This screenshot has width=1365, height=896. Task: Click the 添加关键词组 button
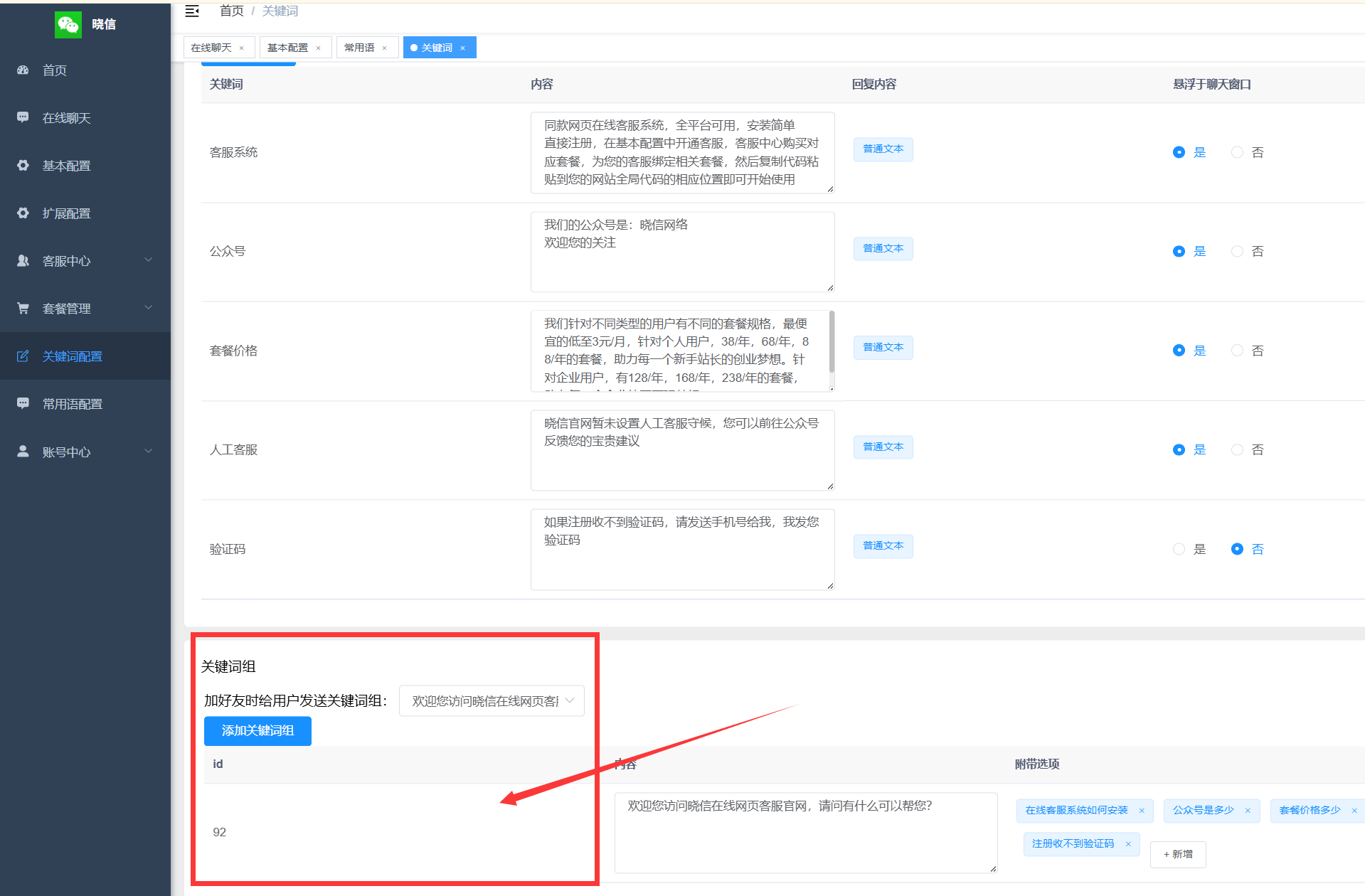click(x=257, y=730)
